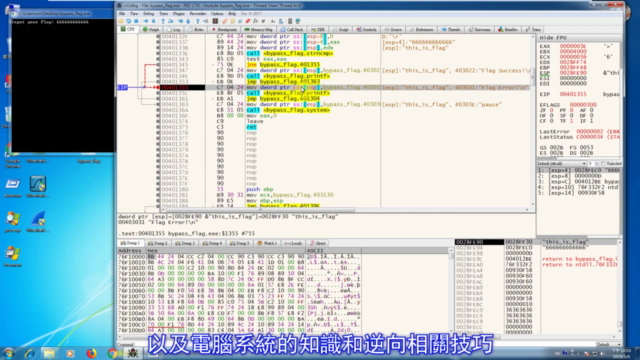Toggle the IF flag value
The height and width of the screenshot is (360, 640).
591,121
